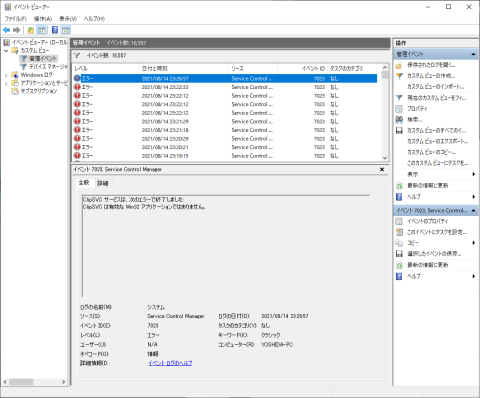Click カスタム ビューのインポート action
The height and width of the screenshot is (398, 480).
tap(436, 87)
